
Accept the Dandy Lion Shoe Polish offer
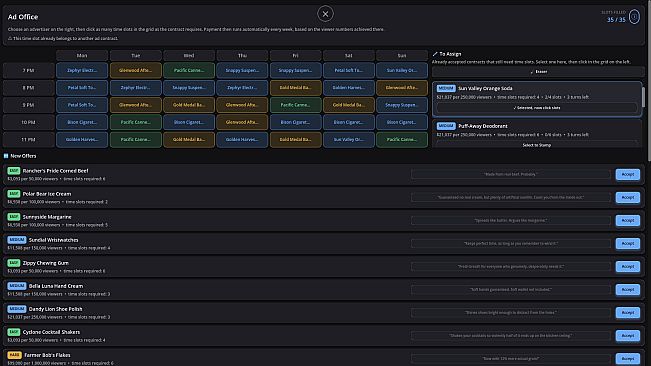tap(627, 313)
